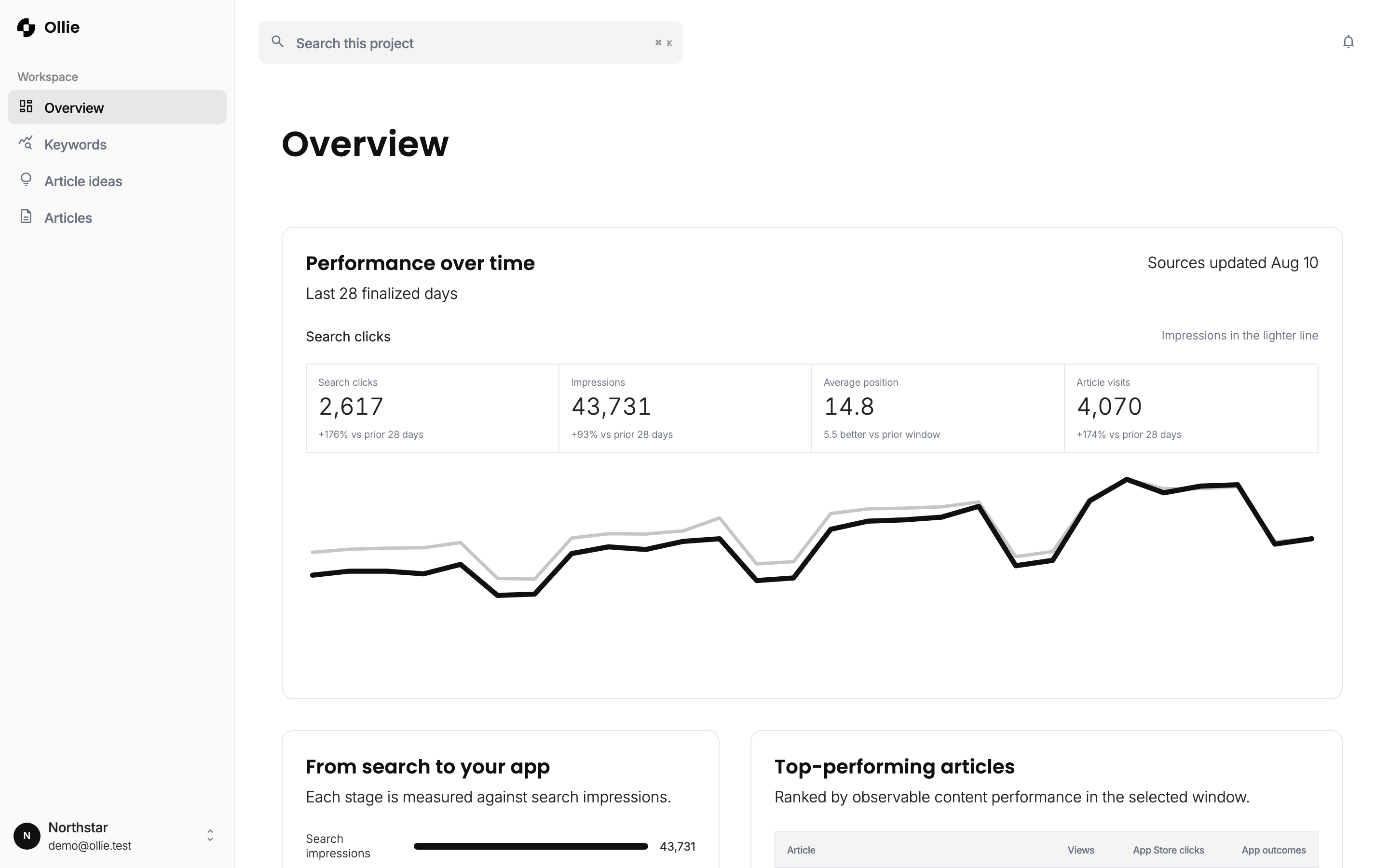
Task: Click the Overview dashboard grid icon
Action: click(x=26, y=106)
